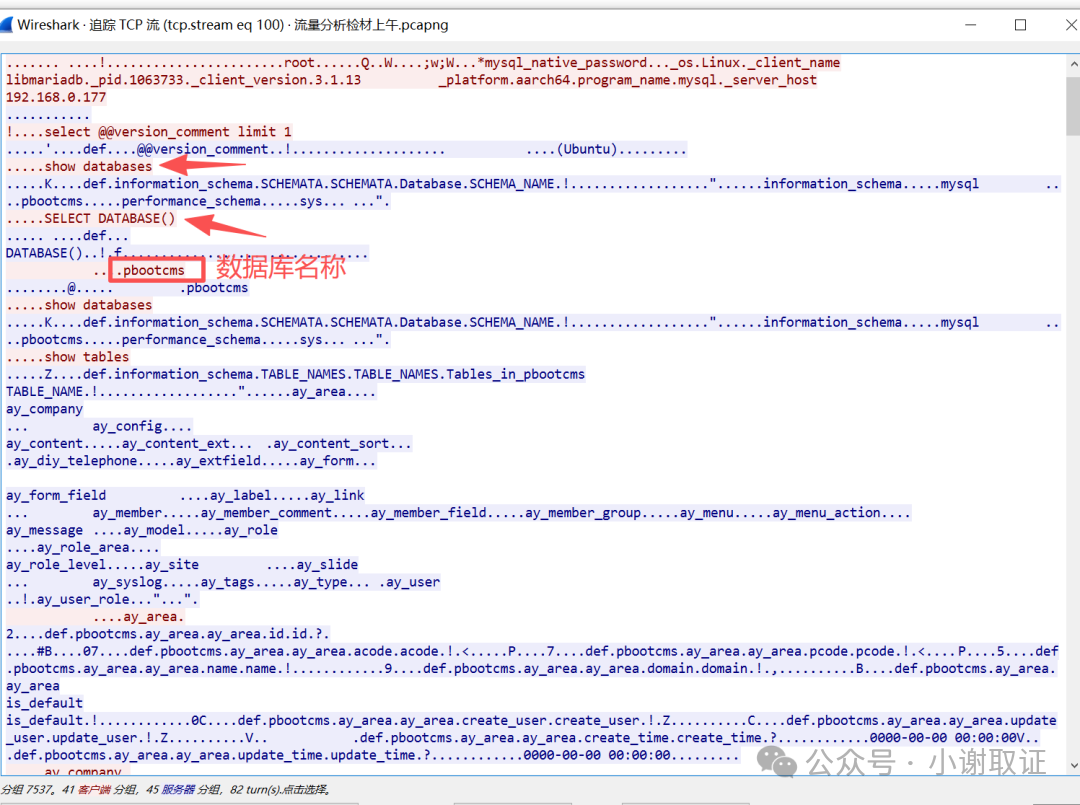Click the "ay_user" table name
Viewport: 1080px width, 805px height.
coord(411,581)
